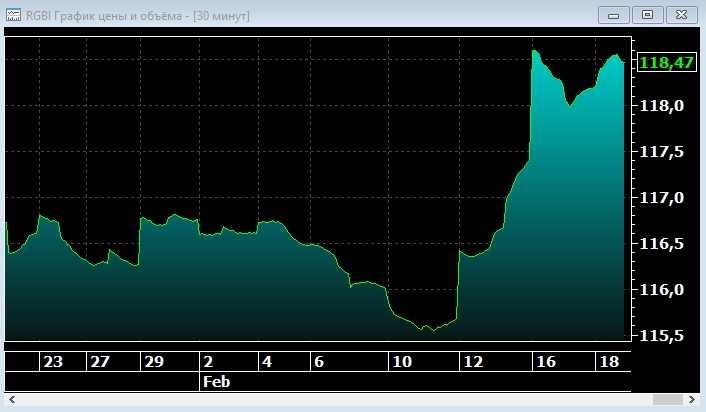This screenshot has height=412, width=706.
Task: Click the 115,5 price axis label
Action: [661, 336]
